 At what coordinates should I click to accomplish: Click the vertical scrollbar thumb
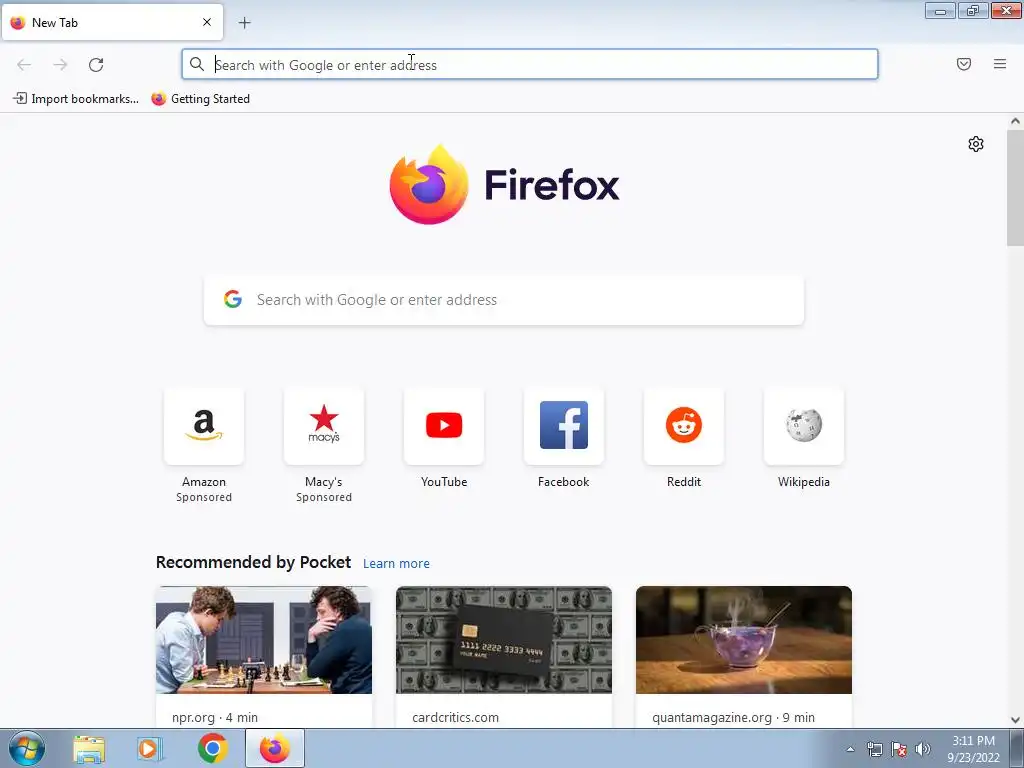coord(1015,187)
